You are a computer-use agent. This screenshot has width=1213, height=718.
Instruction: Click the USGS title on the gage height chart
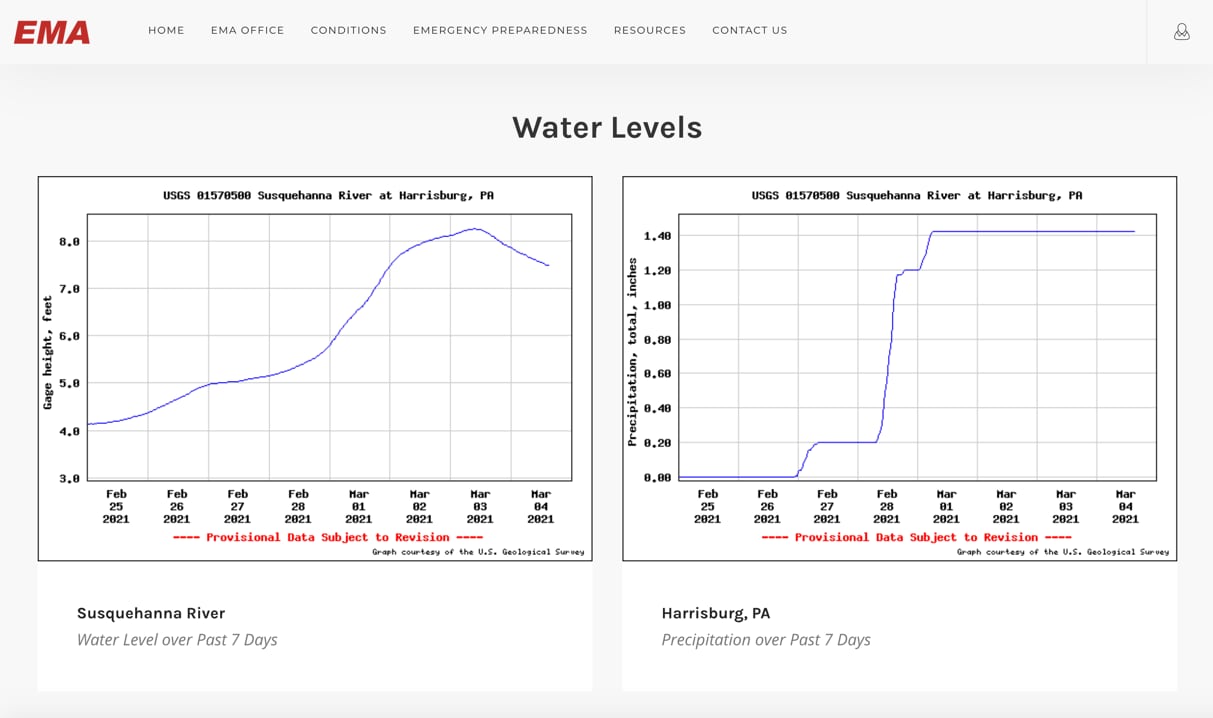pos(328,196)
